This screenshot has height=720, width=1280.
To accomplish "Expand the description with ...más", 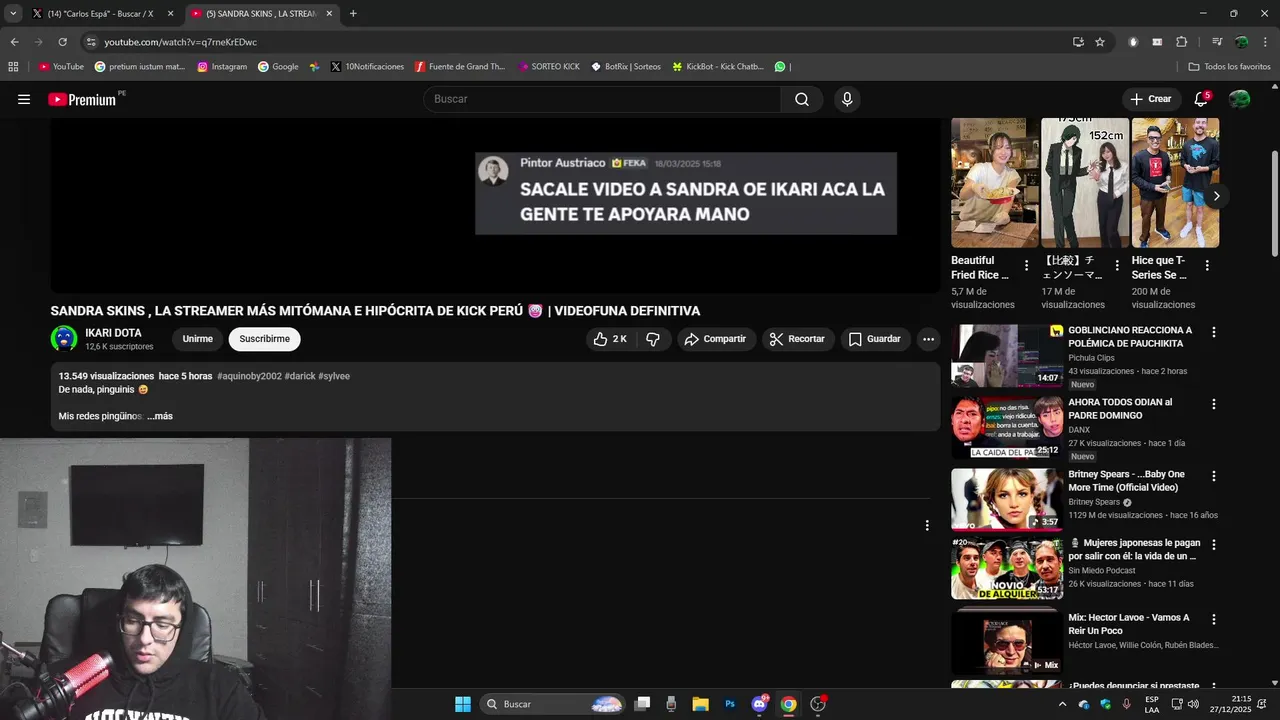I will (x=160, y=416).
